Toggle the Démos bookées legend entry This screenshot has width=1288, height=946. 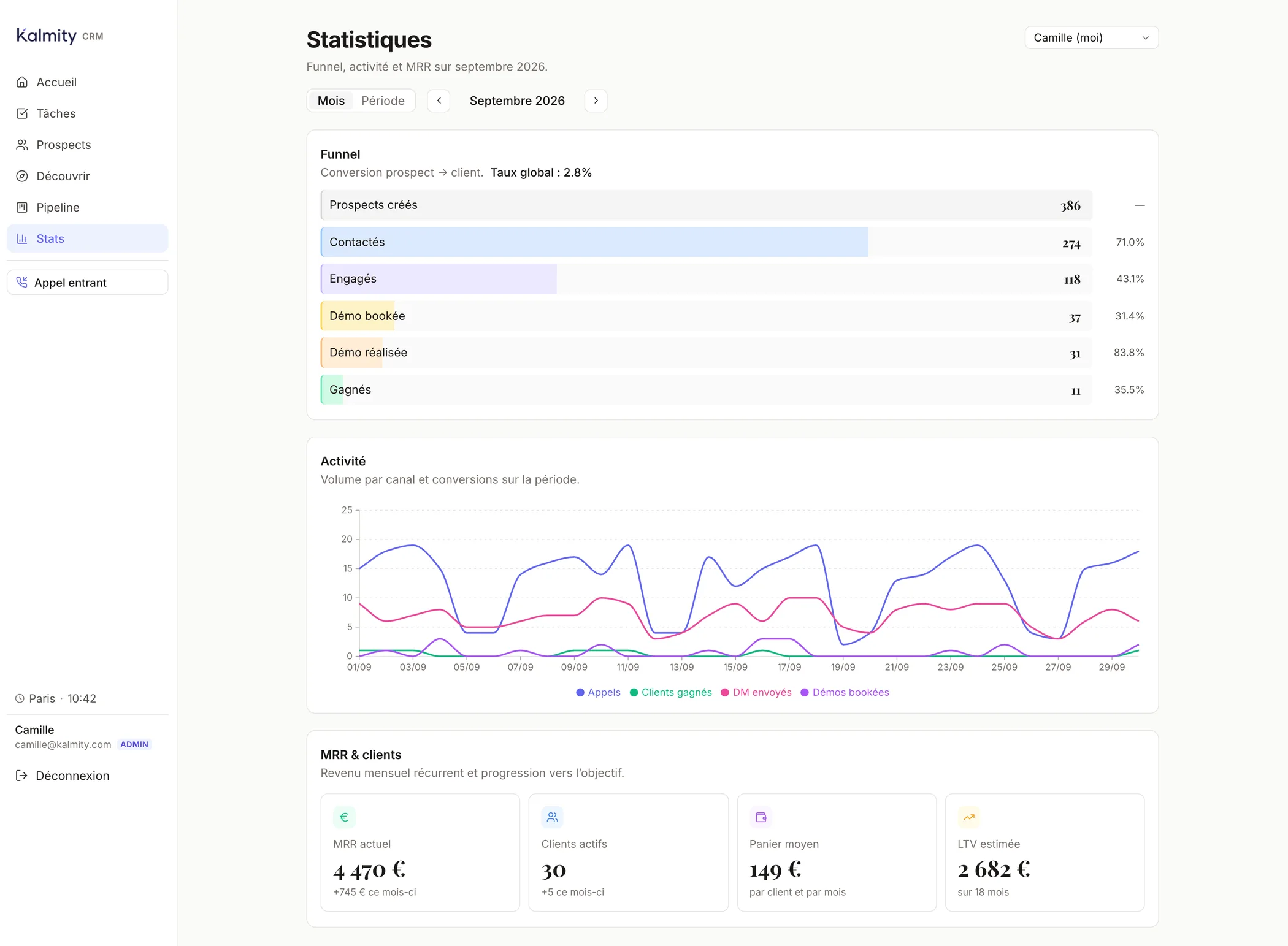coord(845,692)
